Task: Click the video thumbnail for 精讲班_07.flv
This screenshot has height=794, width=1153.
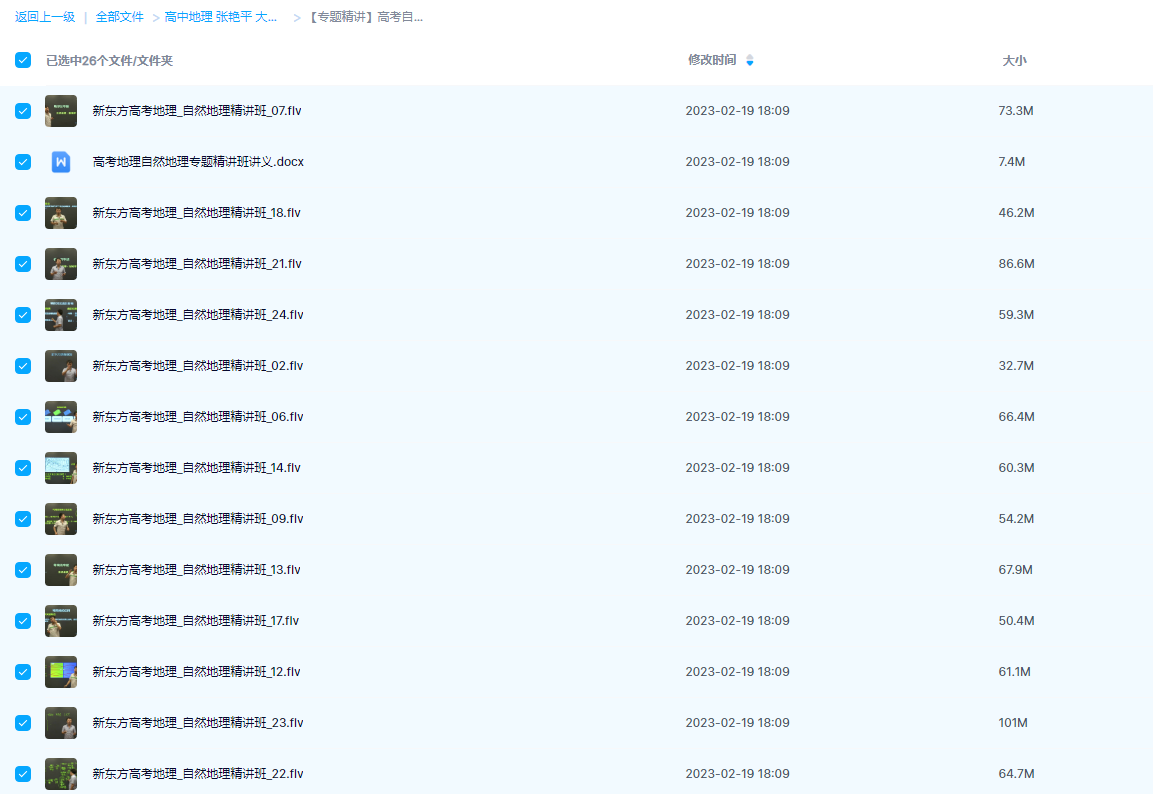Action: click(61, 111)
